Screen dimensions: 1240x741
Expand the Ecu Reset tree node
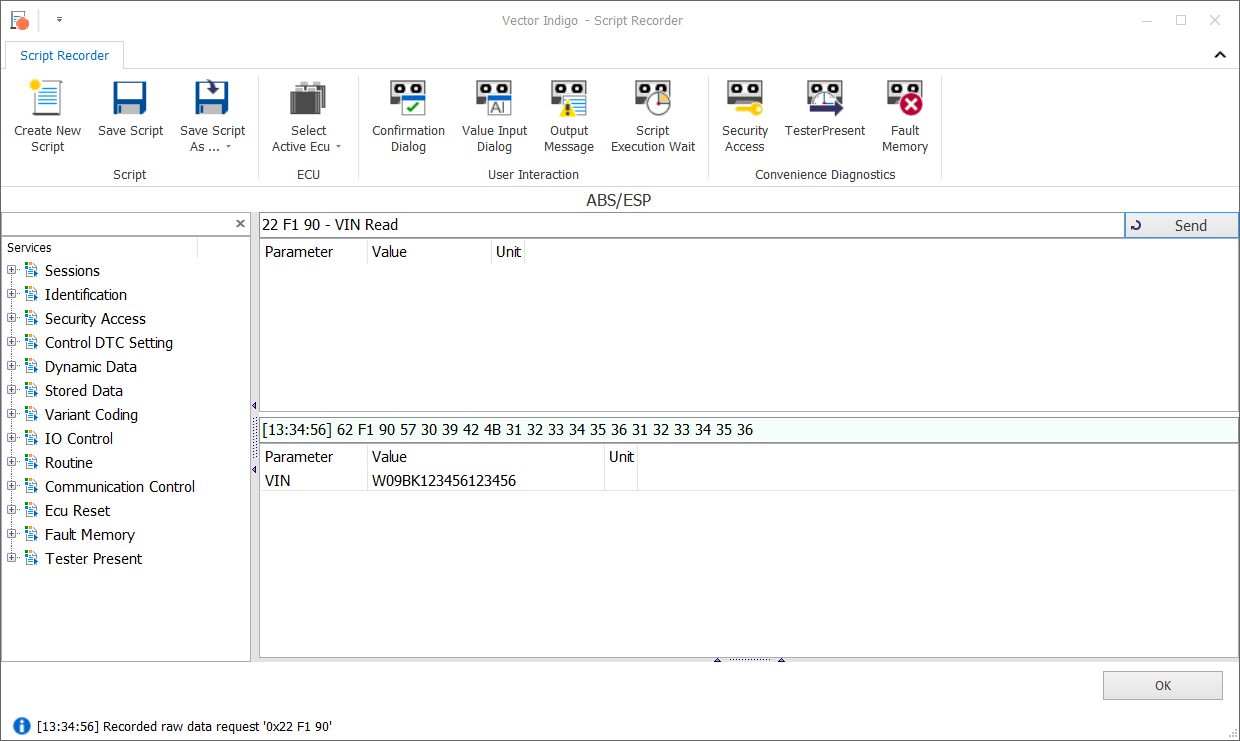(12, 510)
